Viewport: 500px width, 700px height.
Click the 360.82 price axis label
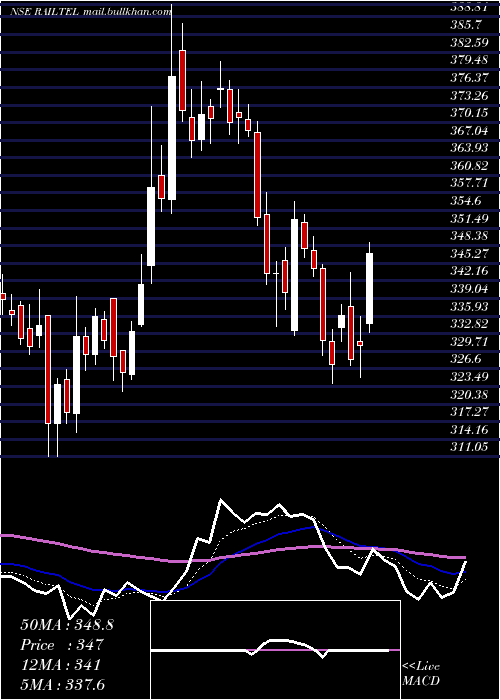[469, 166]
